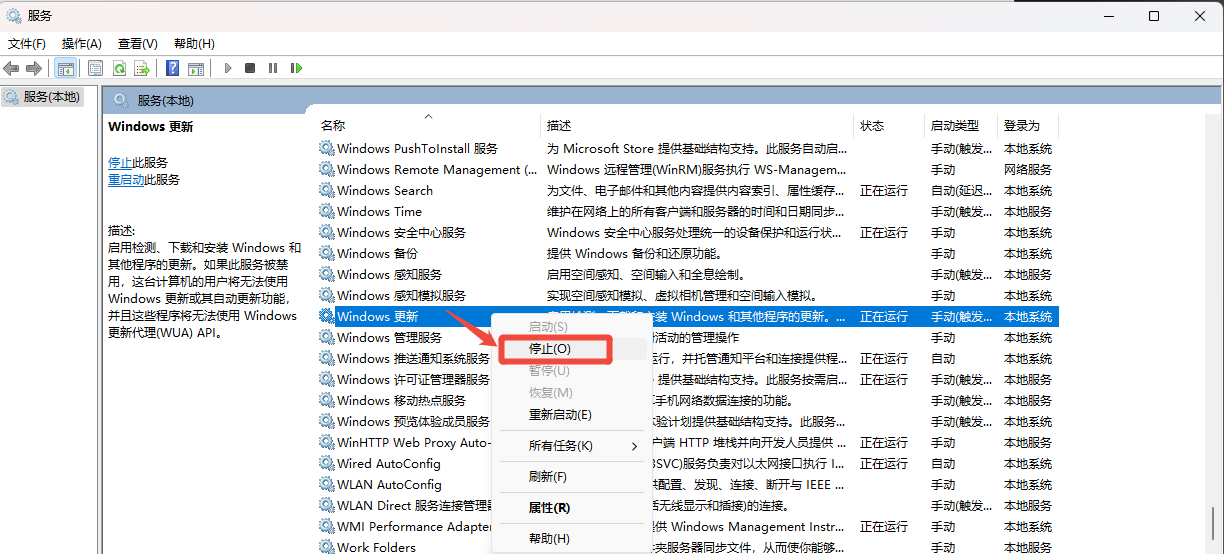Screen dimensions: 1224x554
Task: Select the WinHTTP Web Proxy Auto- row
Action: (687, 442)
